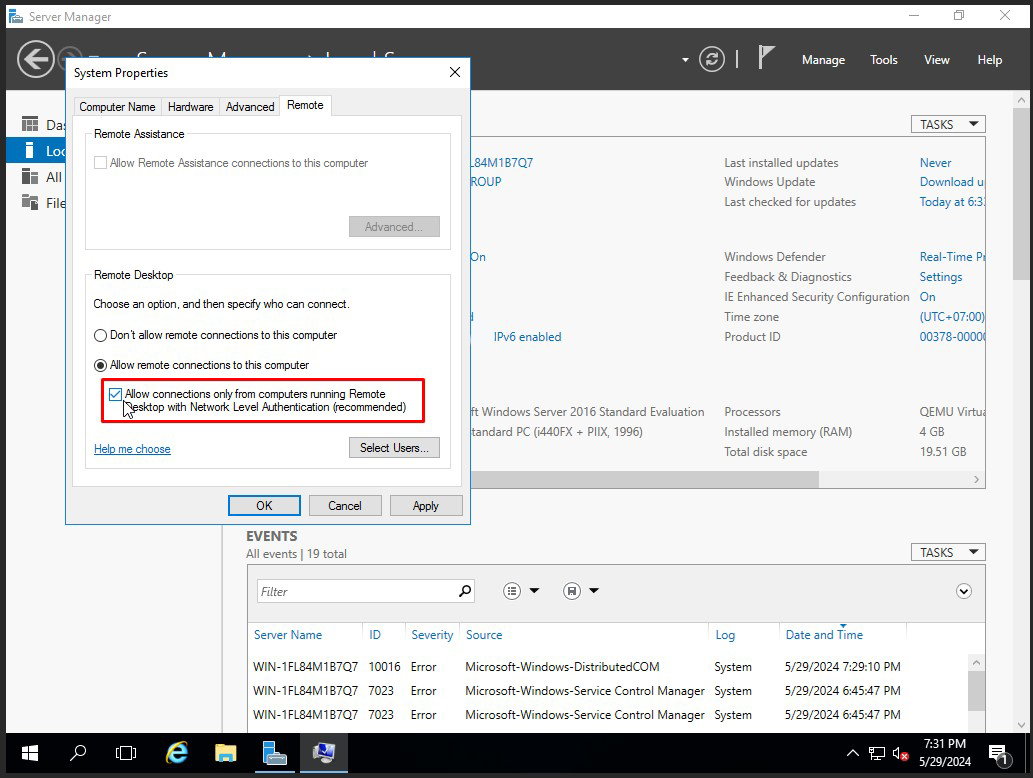Viewport: 1033px width, 778px height.
Task: Open Server Manager notifications flag
Action: [x=765, y=58]
